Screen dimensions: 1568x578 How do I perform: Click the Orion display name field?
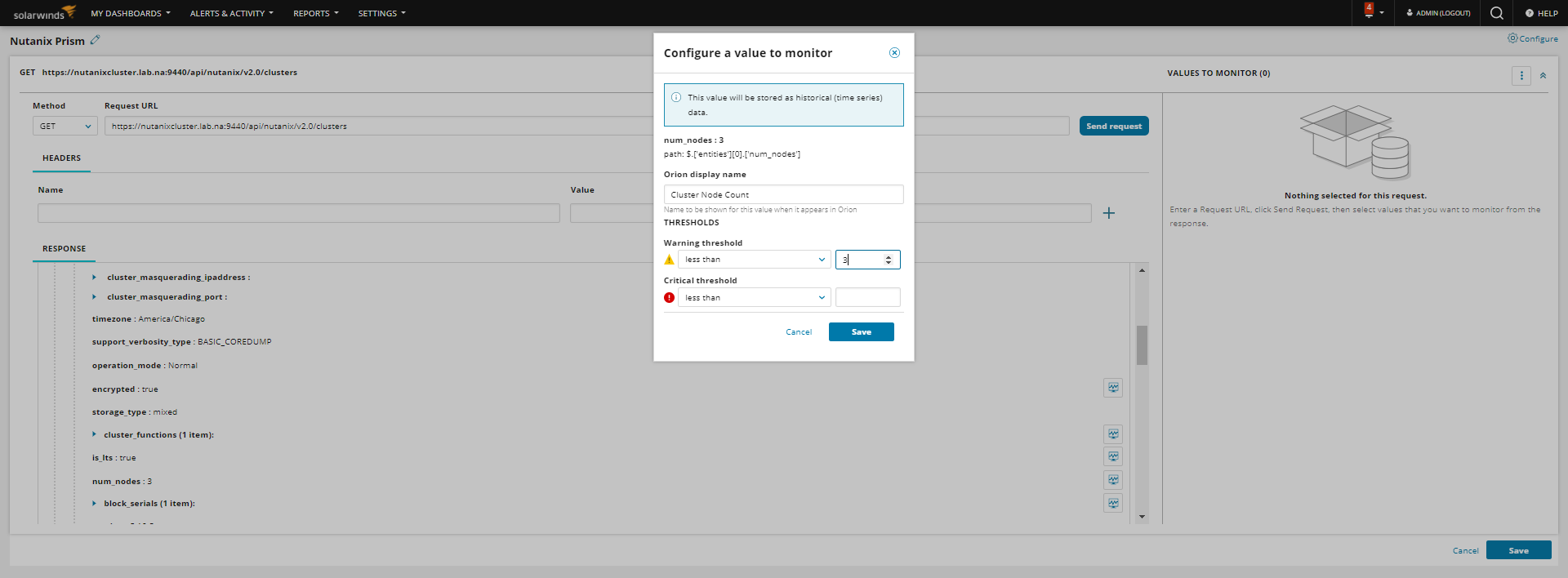click(783, 194)
